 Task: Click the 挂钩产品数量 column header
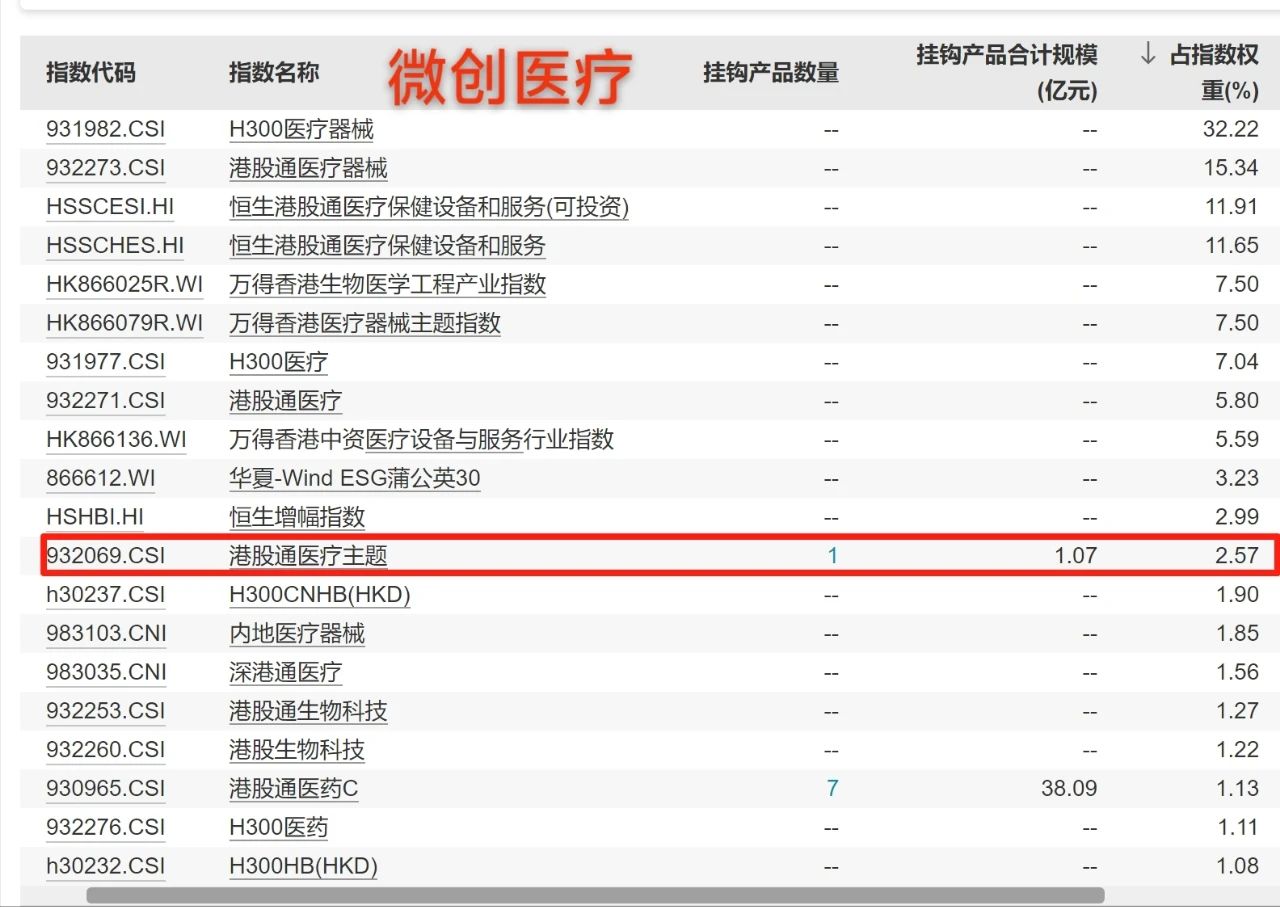[x=771, y=72]
